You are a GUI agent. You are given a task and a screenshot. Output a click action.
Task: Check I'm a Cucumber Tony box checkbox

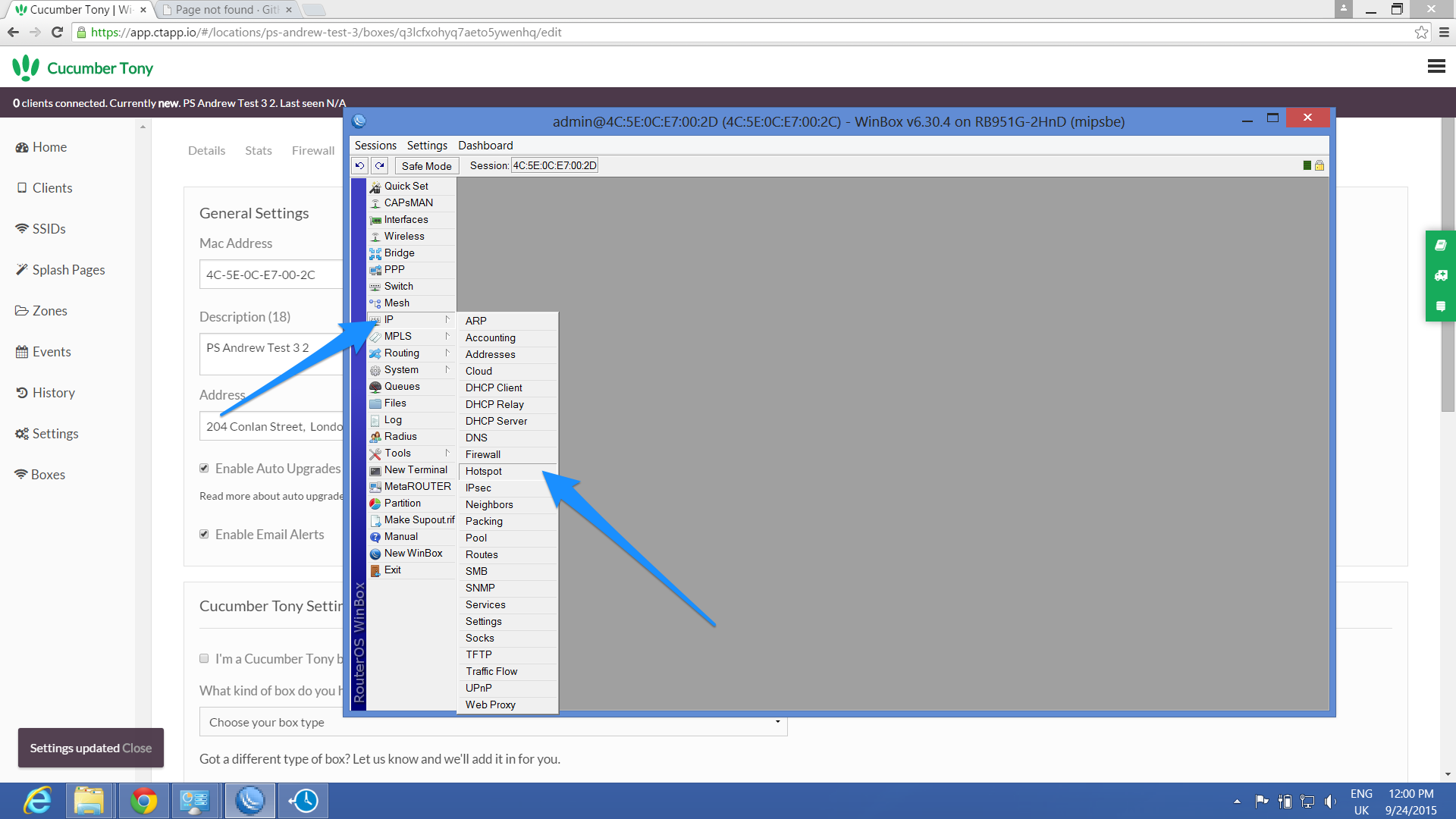coord(204,658)
